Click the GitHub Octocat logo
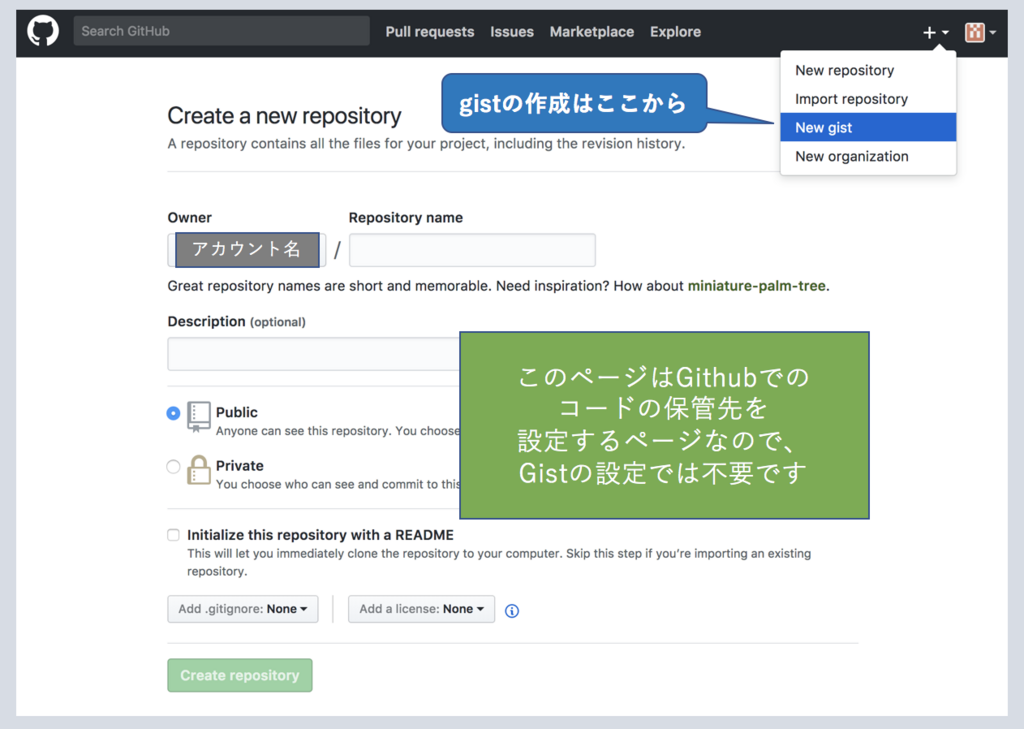This screenshot has width=1024, height=729. [43, 31]
